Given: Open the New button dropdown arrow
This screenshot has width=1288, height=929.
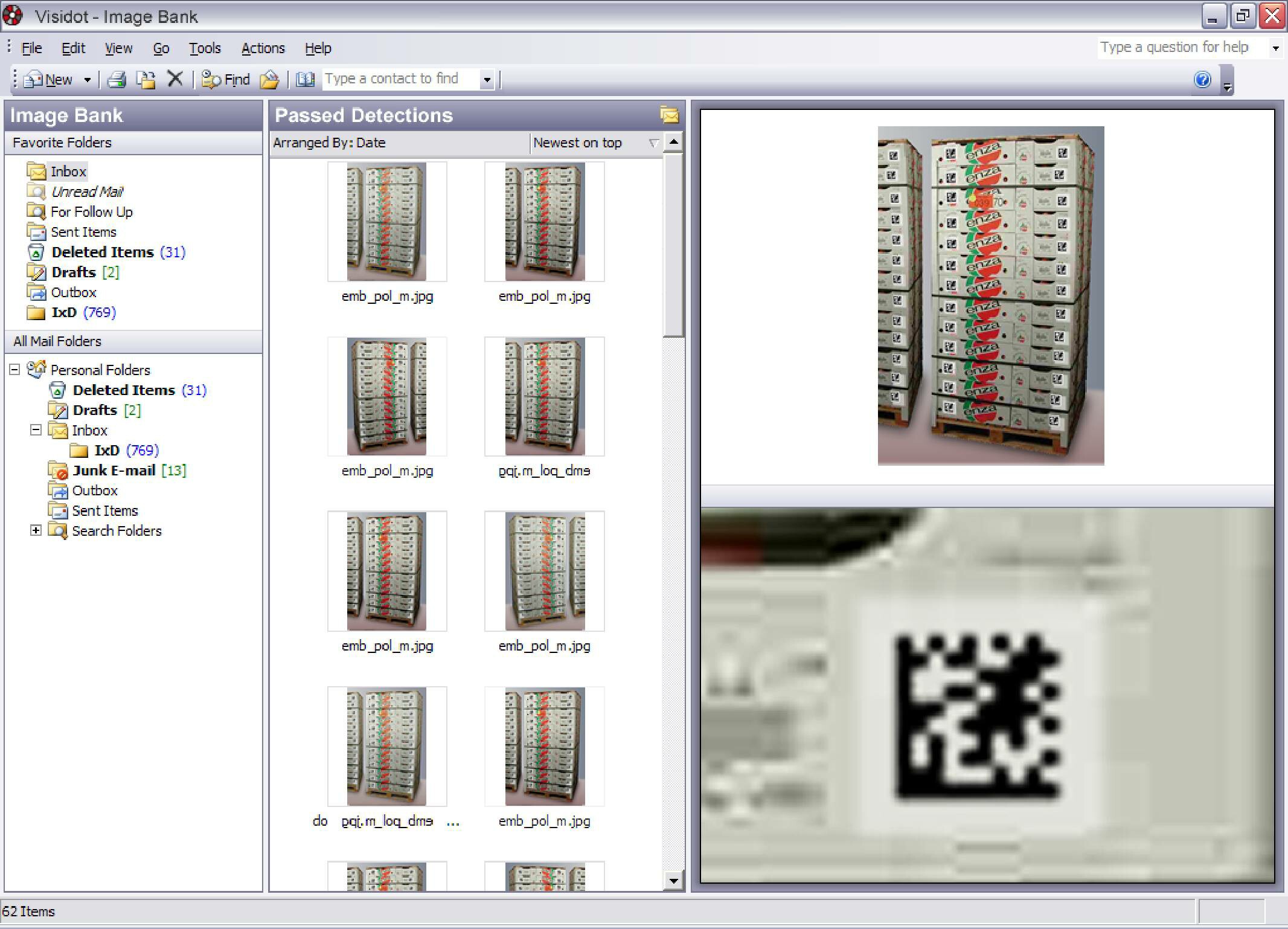Looking at the screenshot, I should coord(88,79).
